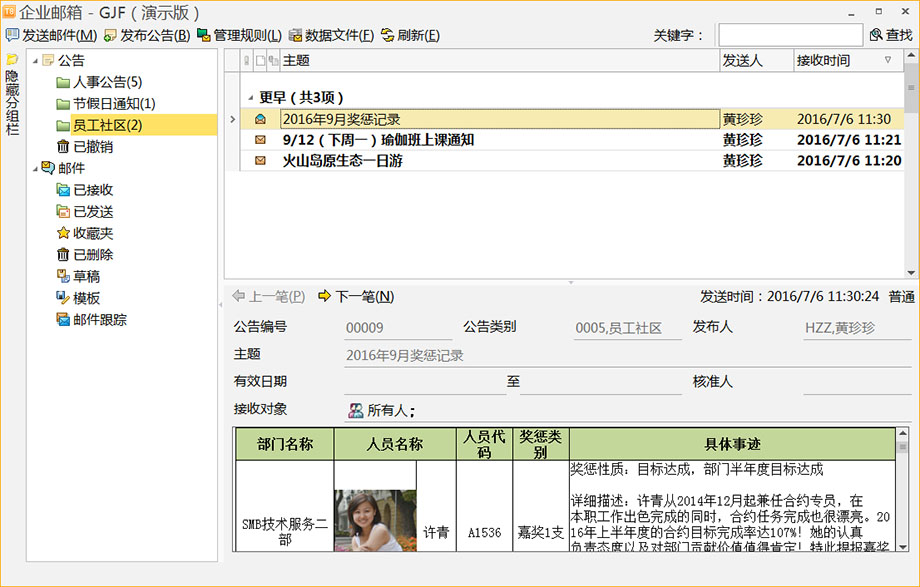Open 管理规则 (Manage Rules) in toolbar
The image size is (920, 587).
pos(239,35)
